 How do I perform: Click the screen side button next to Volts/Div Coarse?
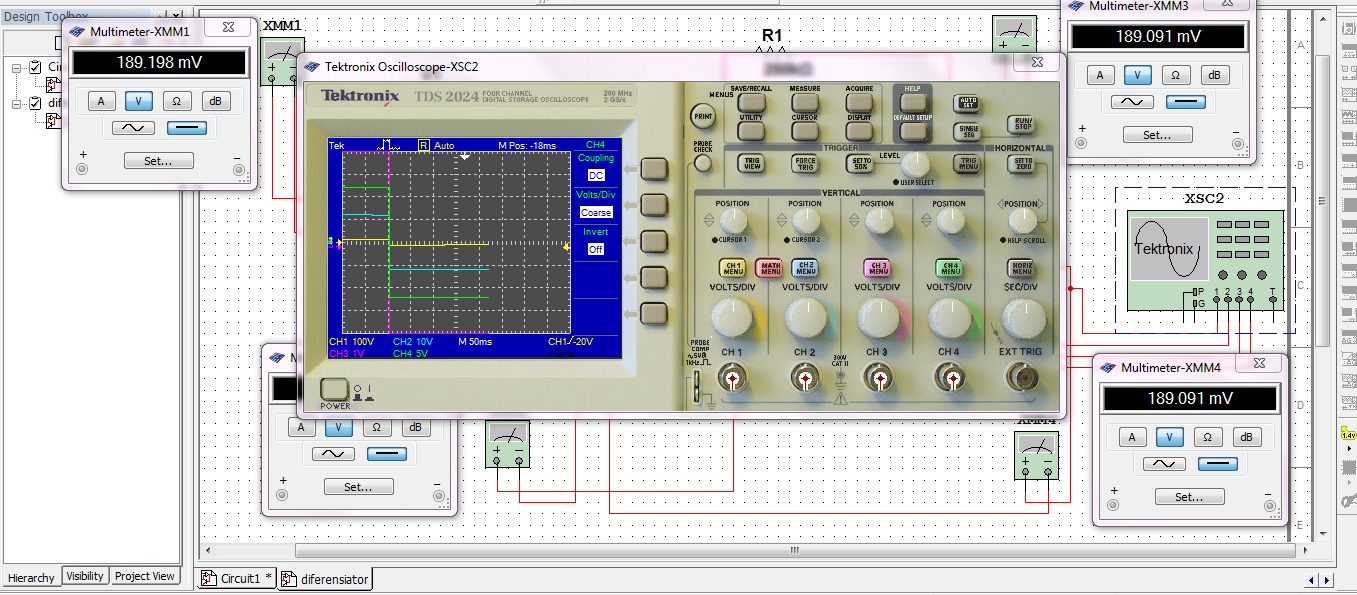pyautogui.click(x=654, y=205)
